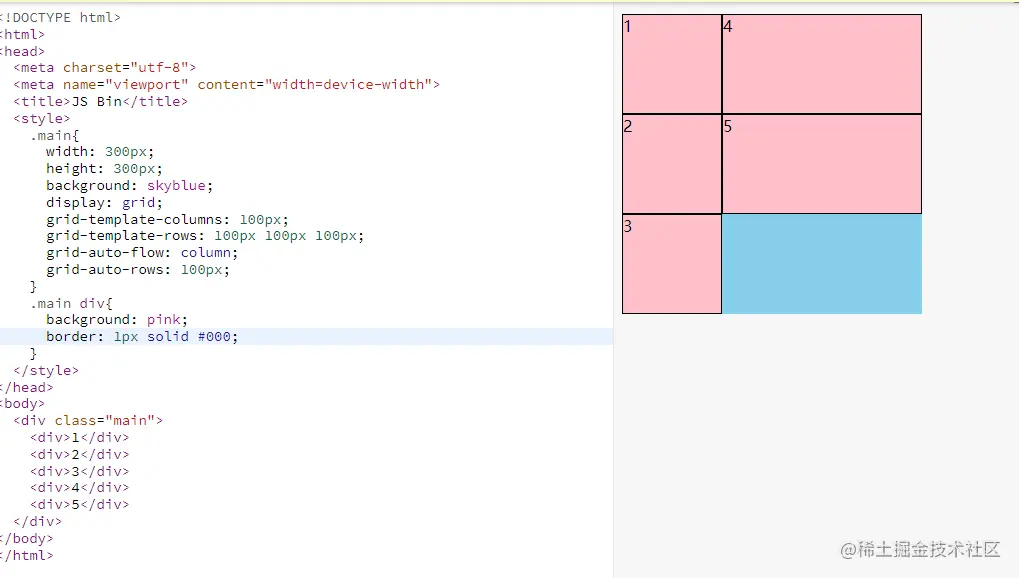Viewport: 1019px width, 578px height.
Task: Click the pink grid cell labeled 2
Action: [672, 164]
